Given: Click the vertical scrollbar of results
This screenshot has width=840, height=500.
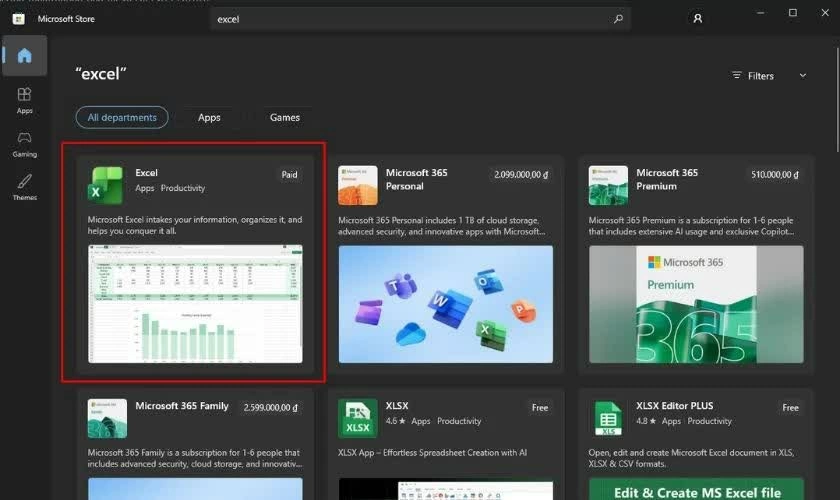Looking at the screenshot, I should pos(837,100).
